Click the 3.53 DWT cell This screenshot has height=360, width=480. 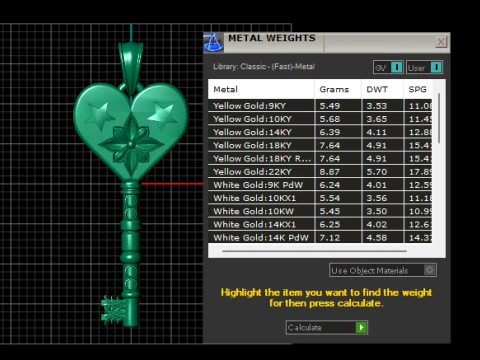coord(383,106)
